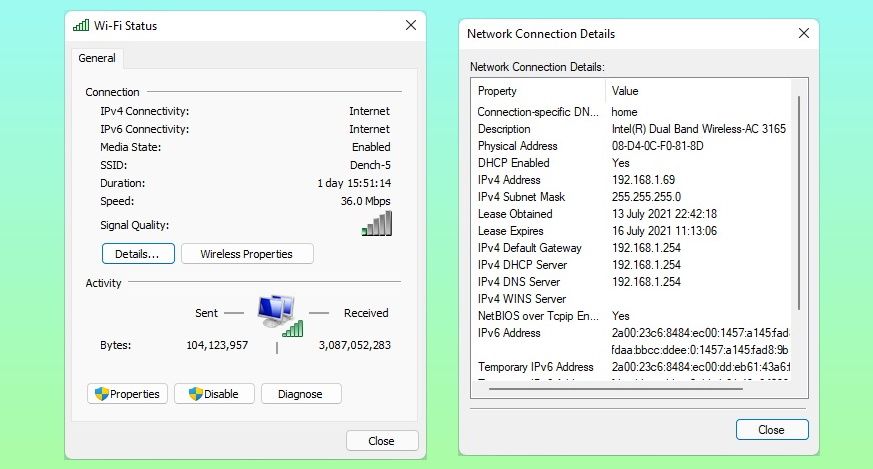Click the Property column header
873x469 pixels.
[497, 91]
